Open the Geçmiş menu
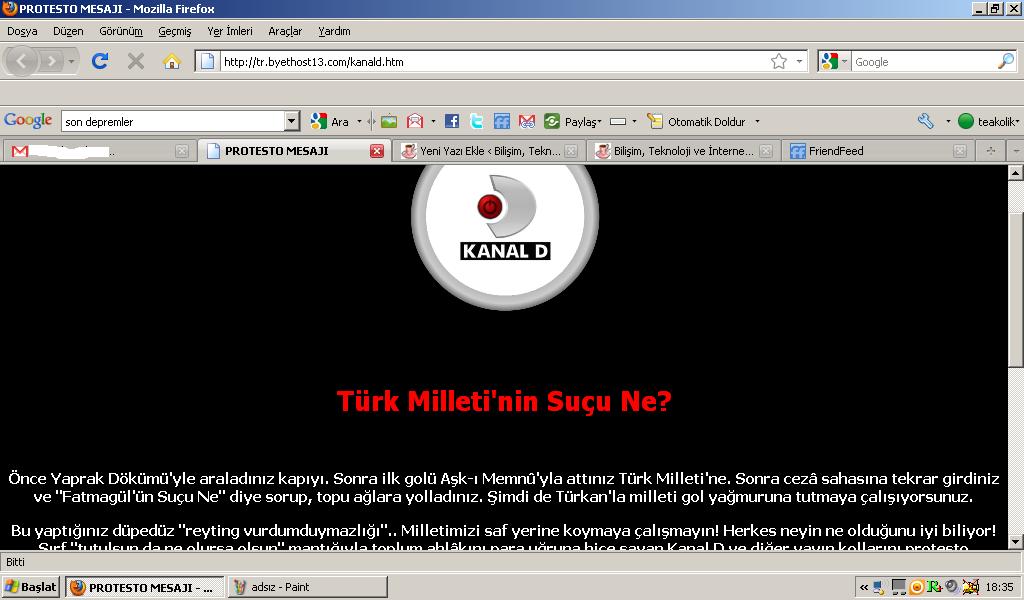 coord(174,31)
